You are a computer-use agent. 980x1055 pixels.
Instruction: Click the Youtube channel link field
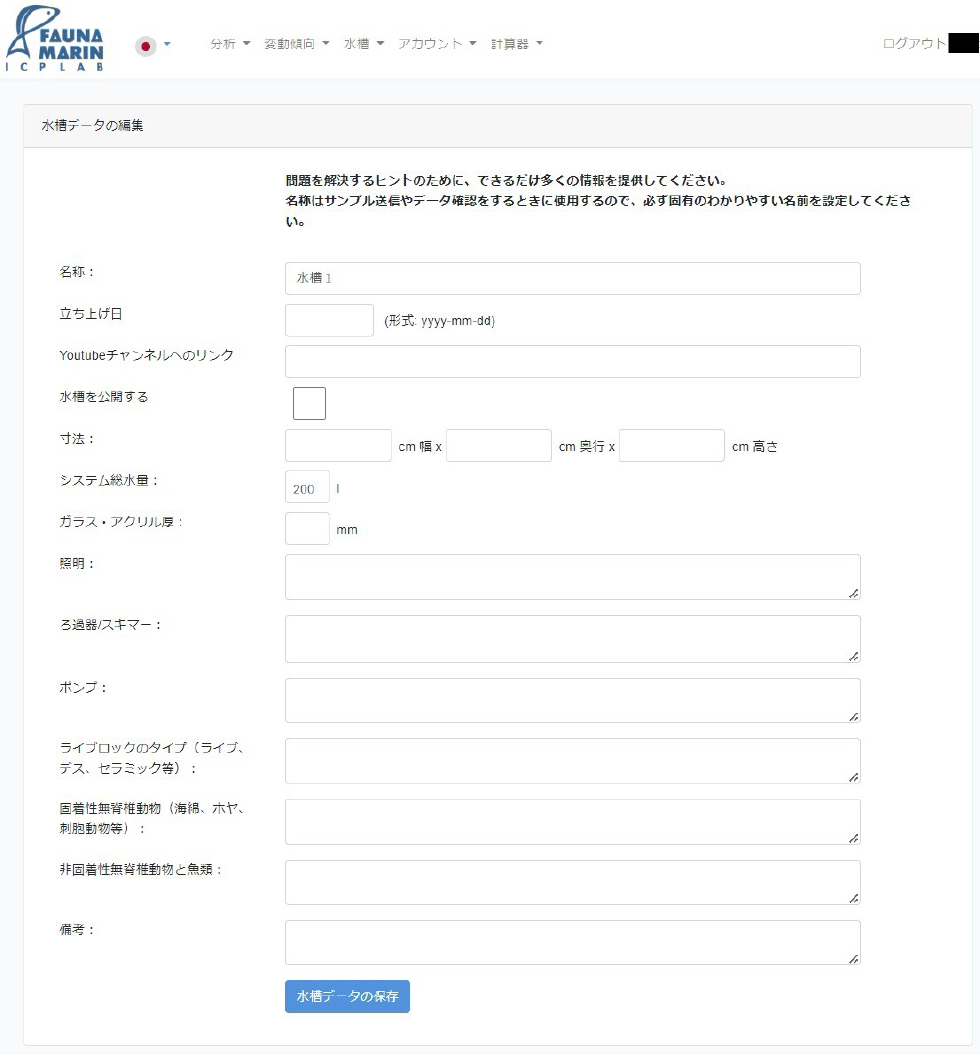(x=572, y=362)
